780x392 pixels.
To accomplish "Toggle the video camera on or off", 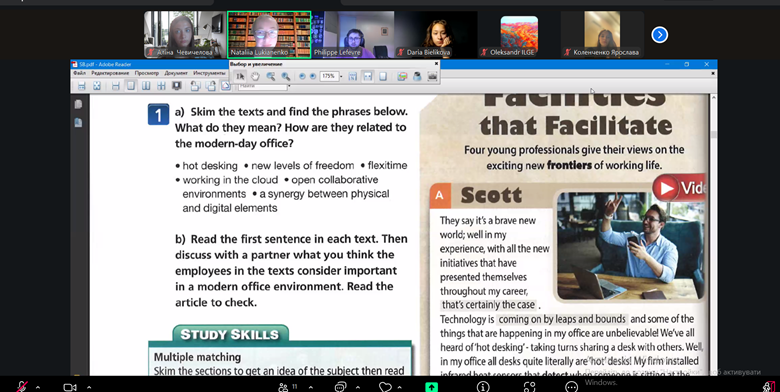I will 70,387.
